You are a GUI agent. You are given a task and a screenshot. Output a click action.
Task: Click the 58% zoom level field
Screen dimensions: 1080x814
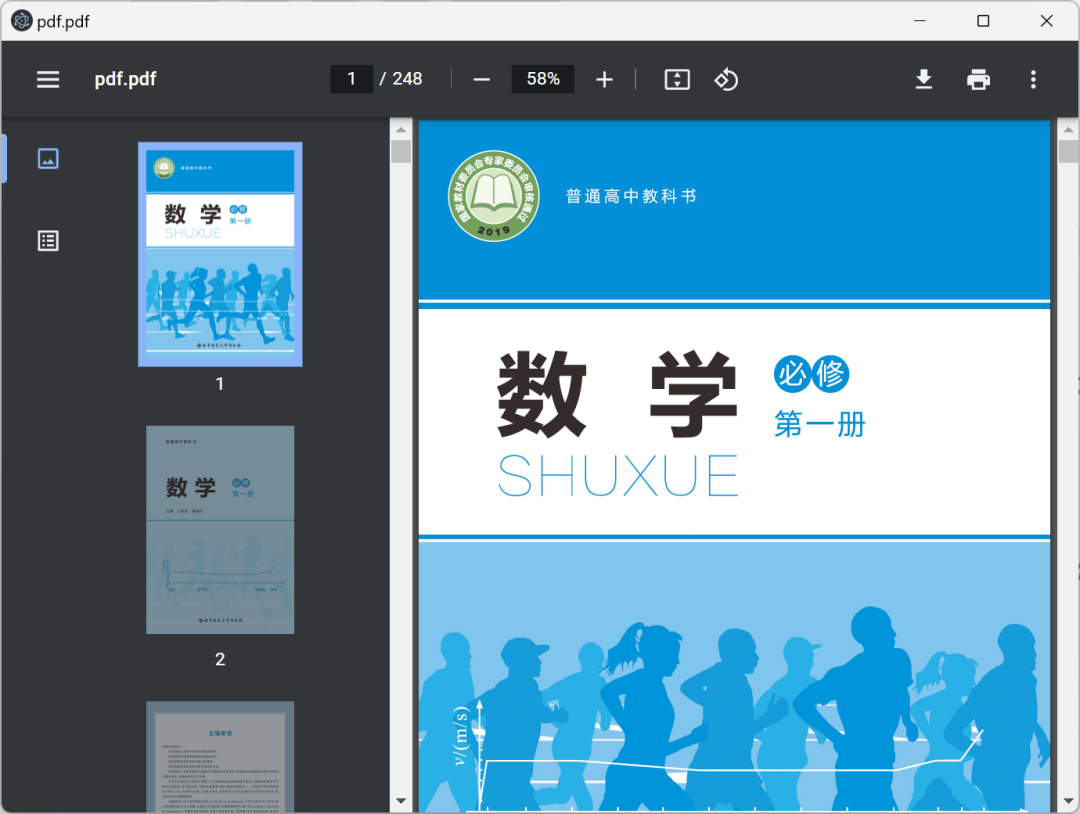click(x=543, y=79)
